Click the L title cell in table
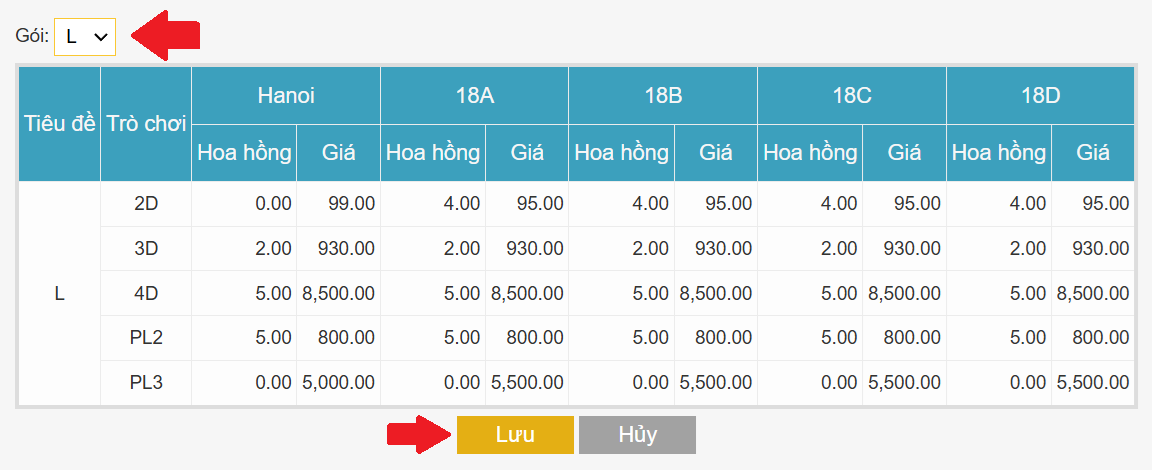 point(59,294)
